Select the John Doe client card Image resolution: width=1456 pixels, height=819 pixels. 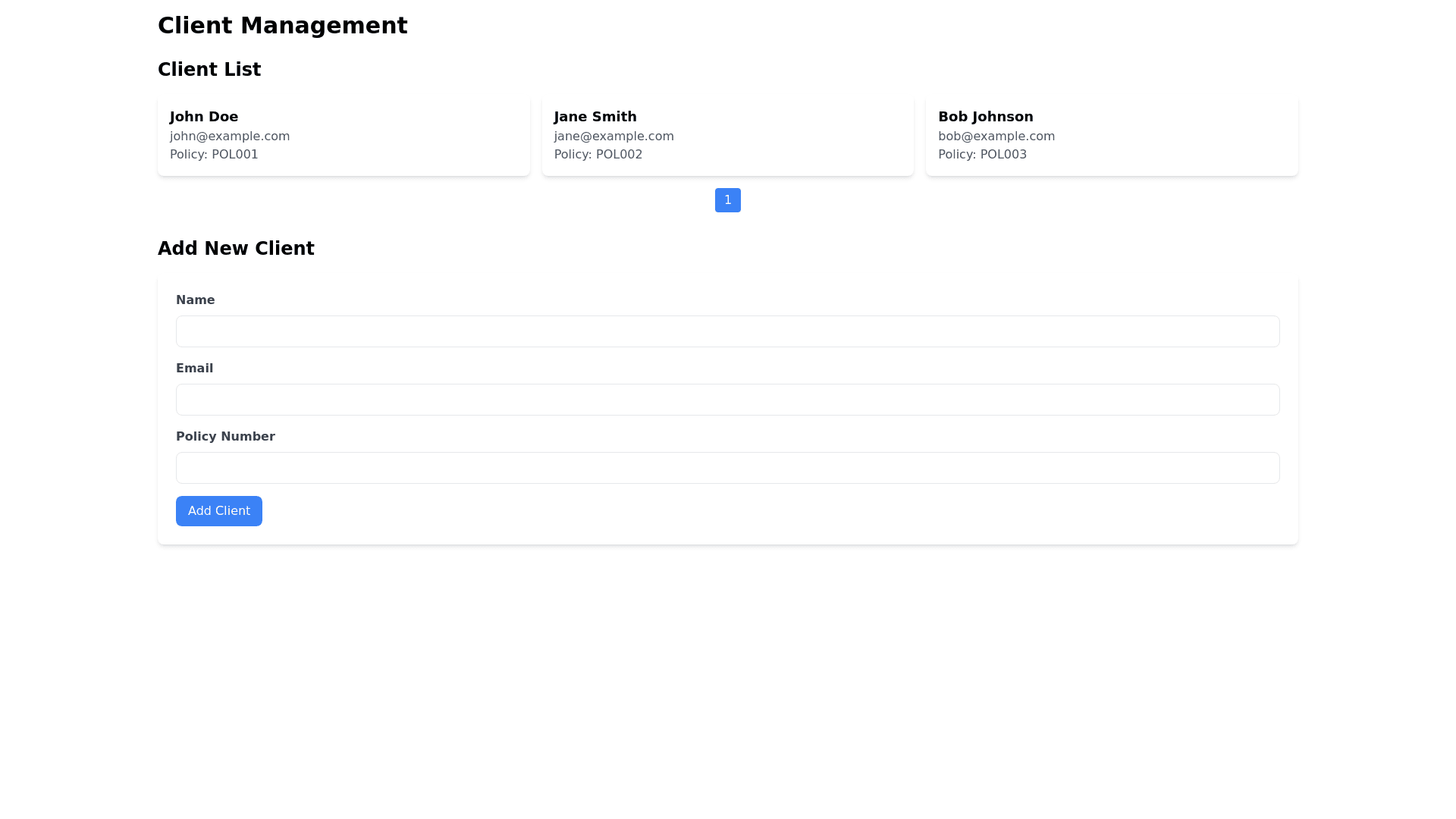click(343, 134)
